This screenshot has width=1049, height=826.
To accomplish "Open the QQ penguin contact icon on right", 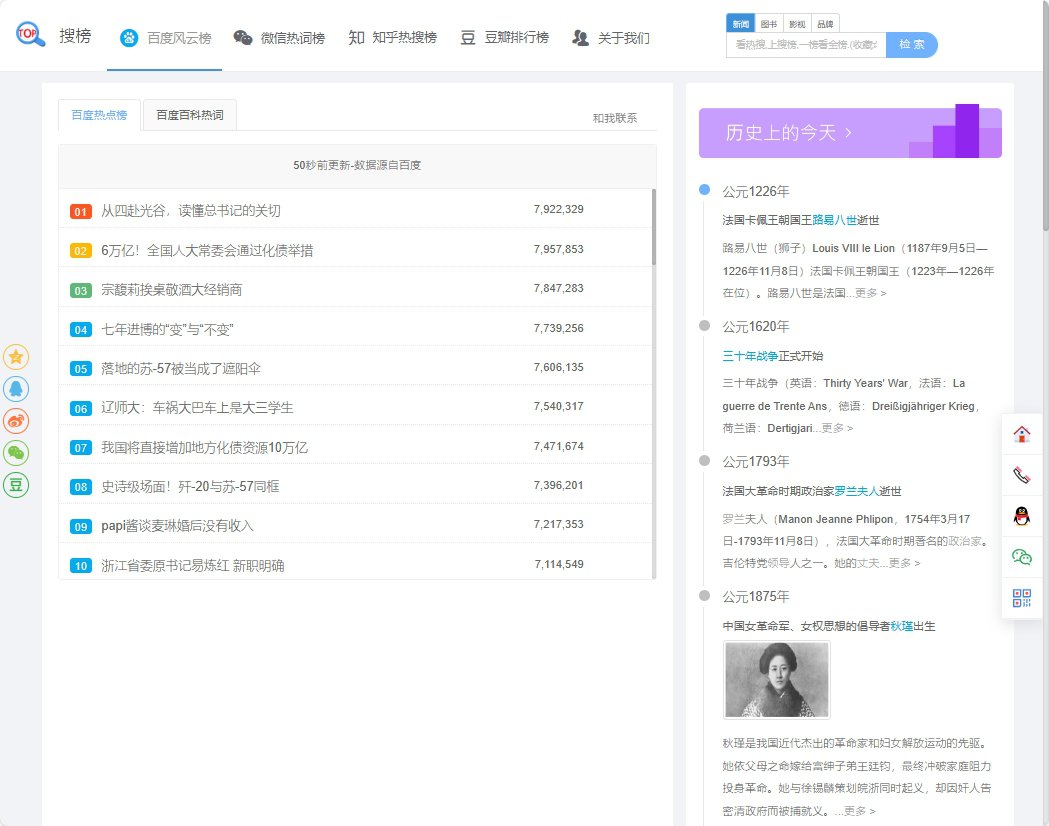I will 1021,516.
